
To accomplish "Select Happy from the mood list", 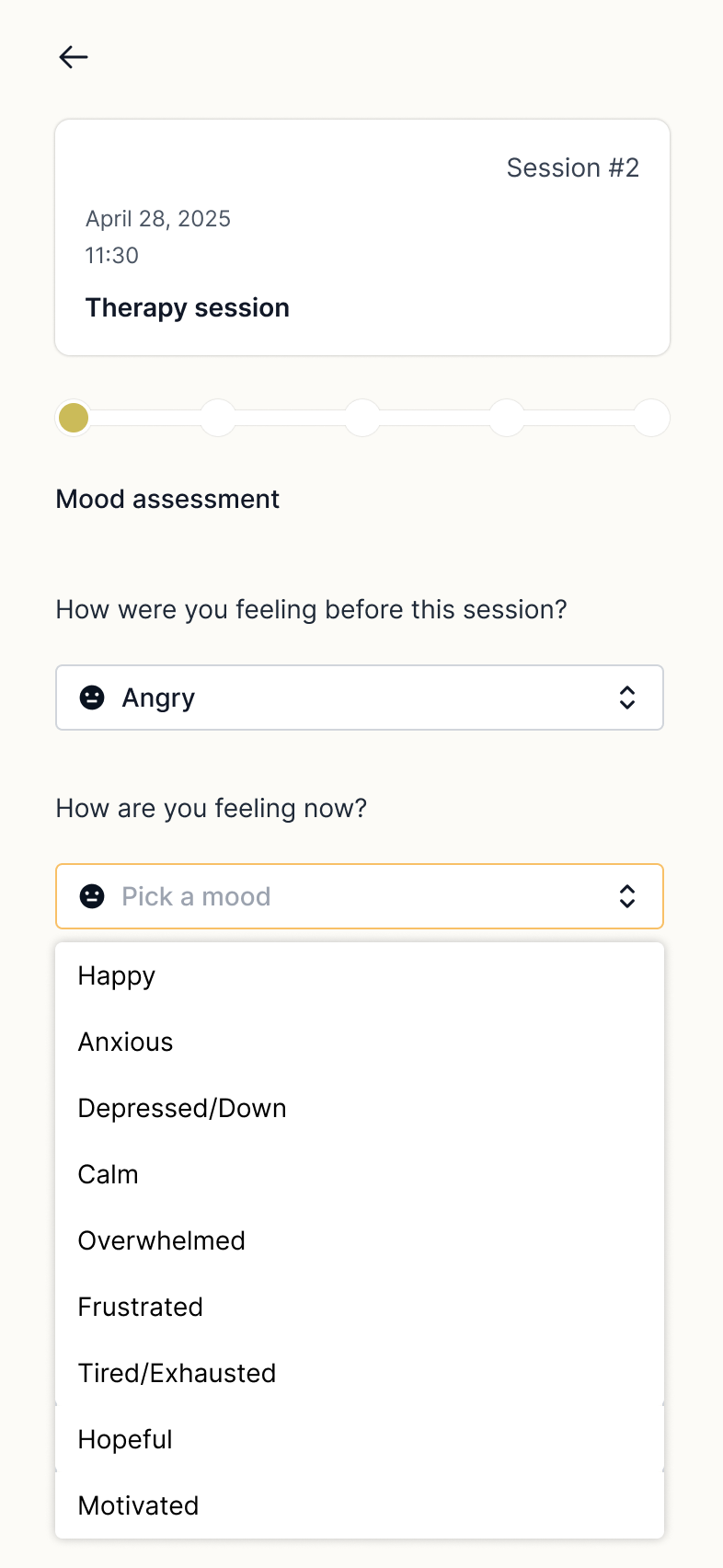I will coord(116,975).
